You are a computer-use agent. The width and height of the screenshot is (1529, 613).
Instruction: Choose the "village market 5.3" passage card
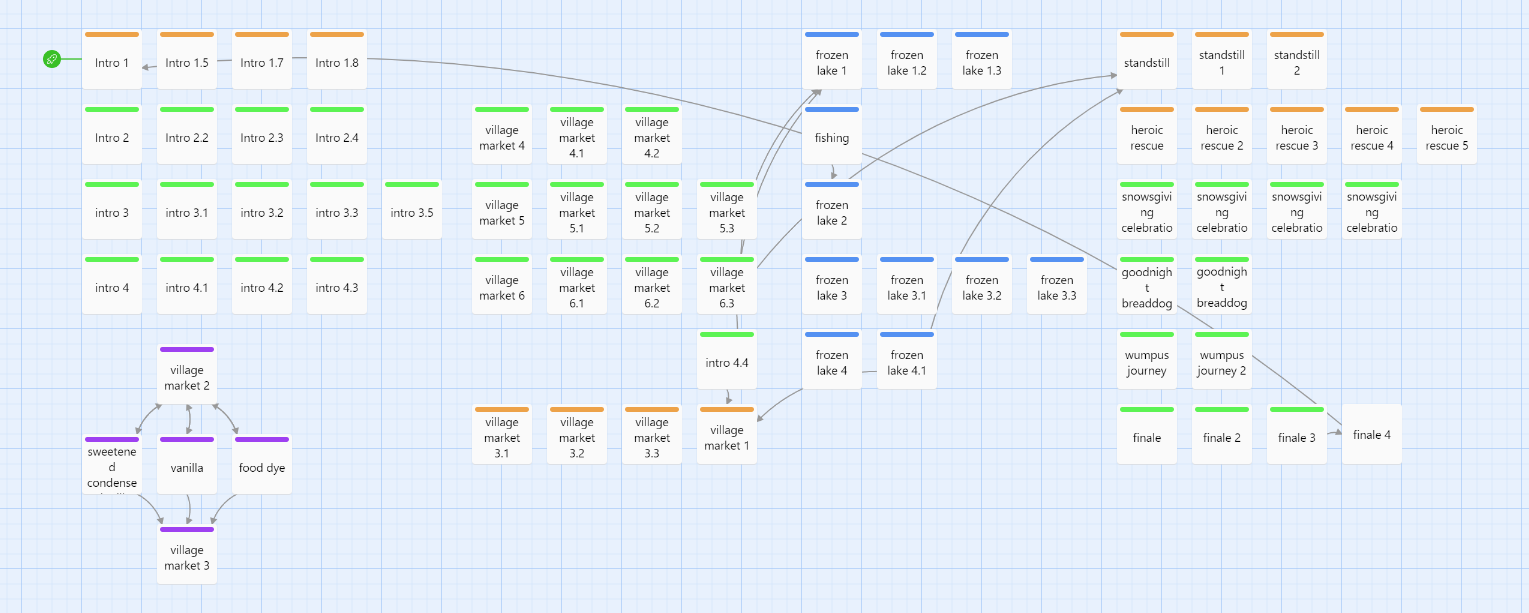click(x=727, y=210)
